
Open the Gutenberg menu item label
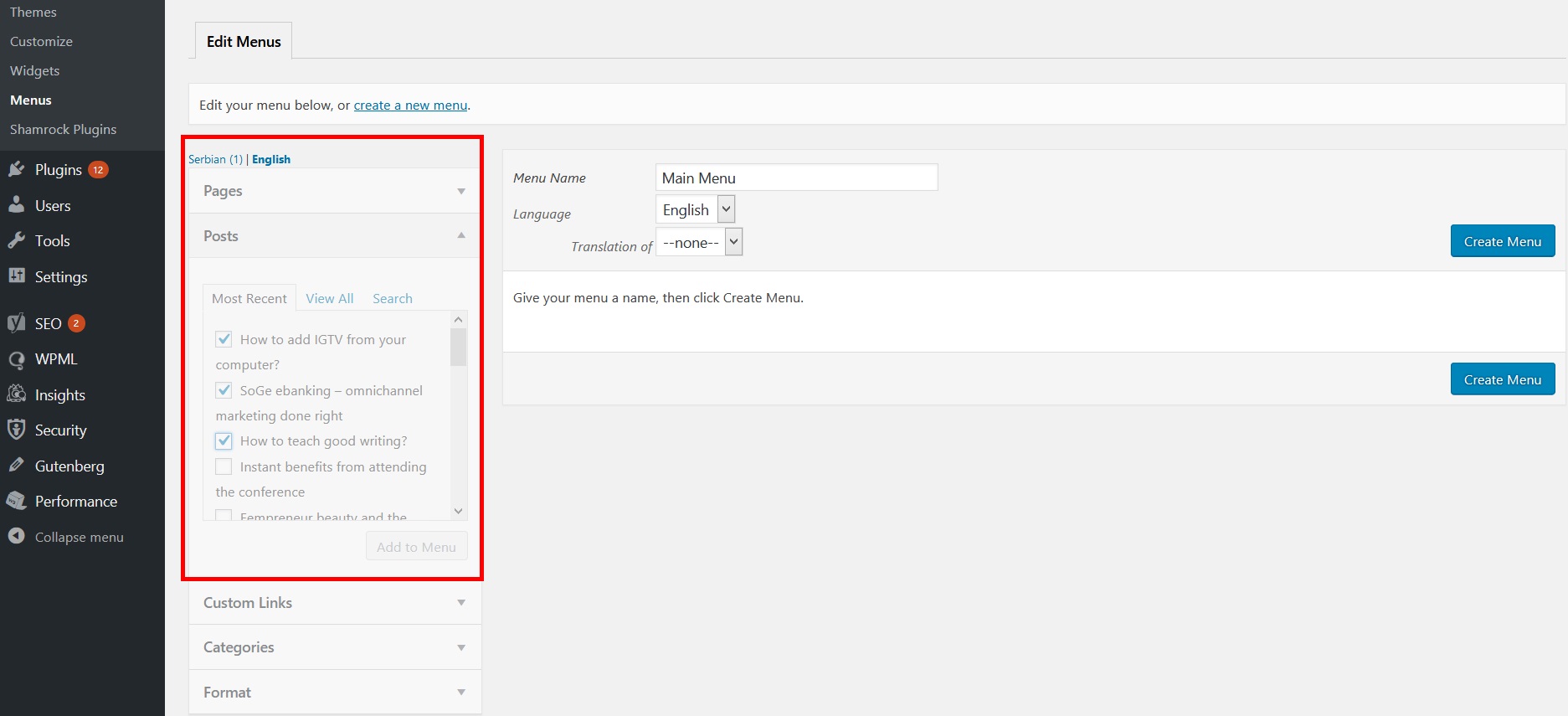click(x=69, y=466)
